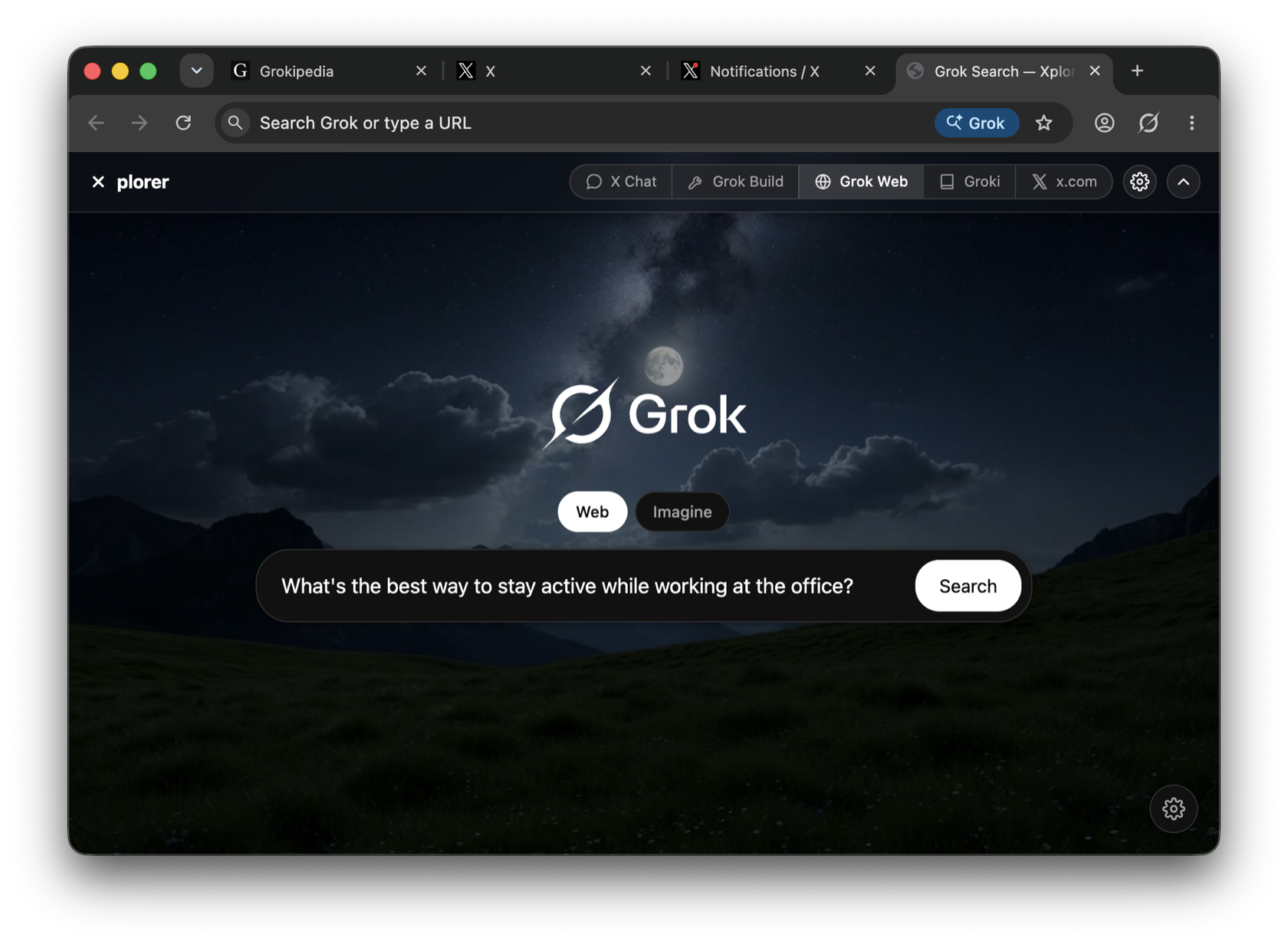
Task: Click the address bar search icon
Action: 235,123
